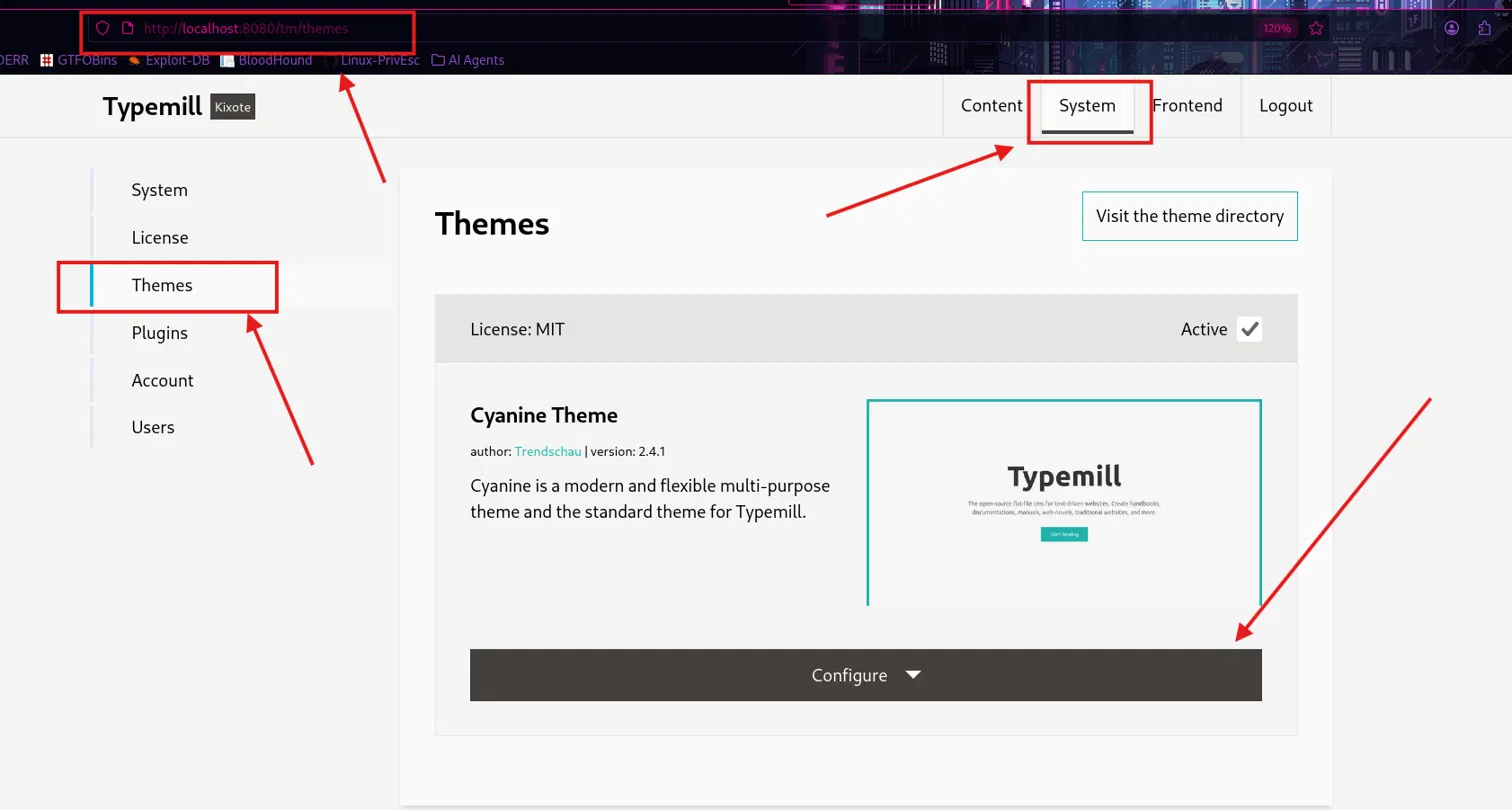The image size is (1512, 810).
Task: Click the version: 2.4.1 text
Action: pos(628,452)
